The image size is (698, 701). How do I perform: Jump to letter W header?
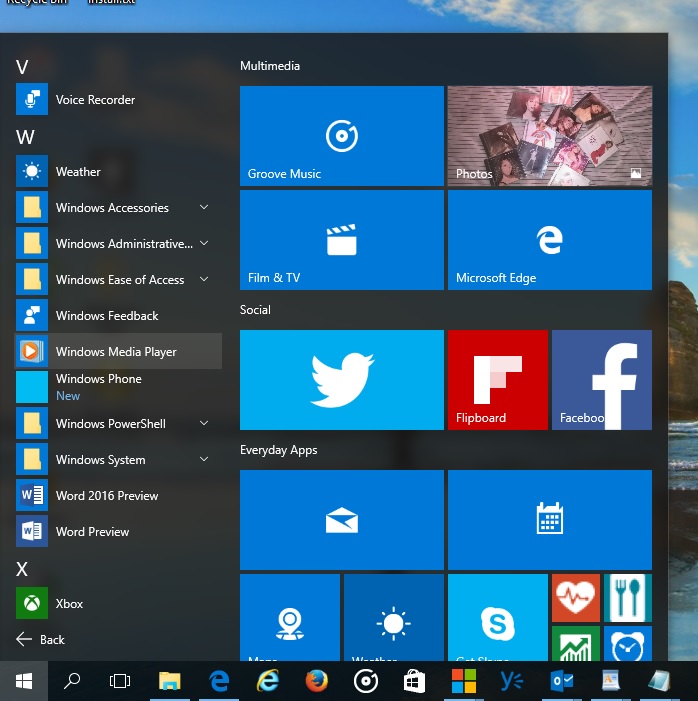[x=25, y=137]
